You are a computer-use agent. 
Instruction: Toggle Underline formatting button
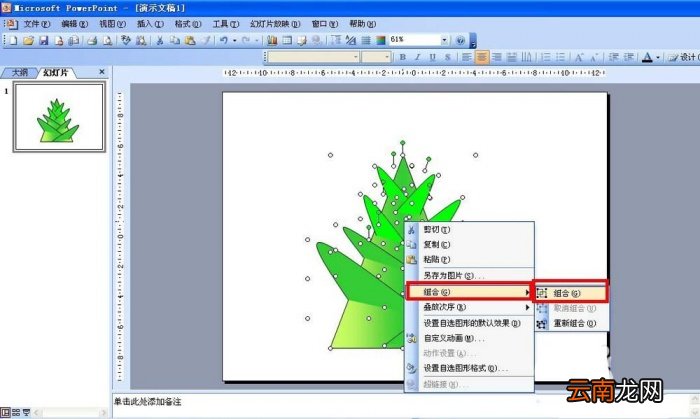pyautogui.click(x=433, y=57)
